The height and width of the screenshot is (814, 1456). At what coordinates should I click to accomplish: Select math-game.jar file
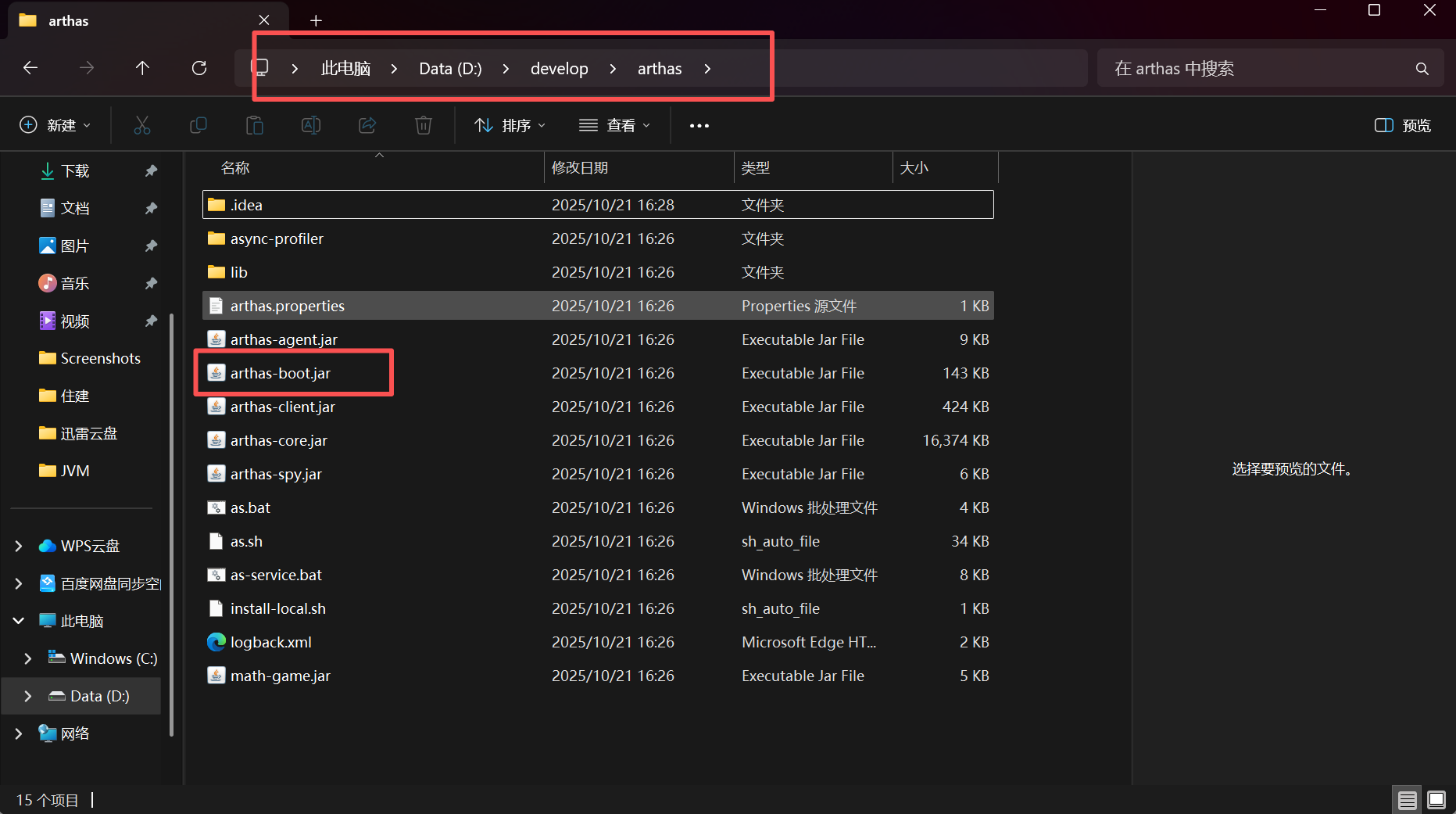click(598, 676)
